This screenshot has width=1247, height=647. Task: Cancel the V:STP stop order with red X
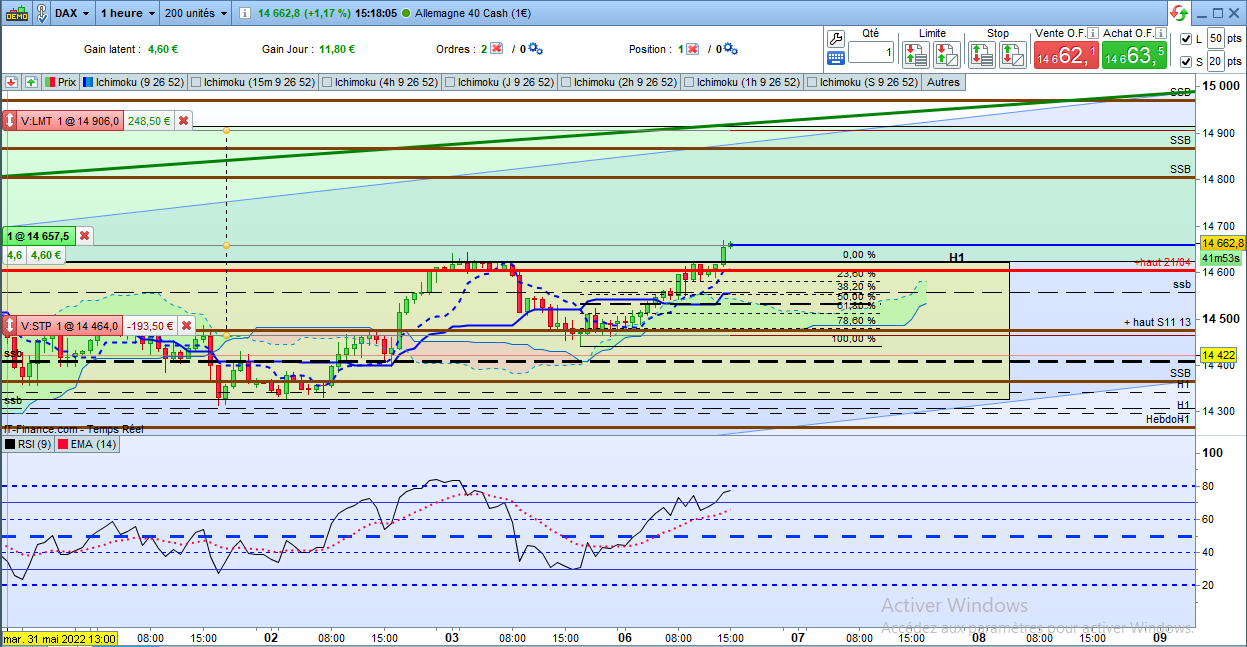coord(184,326)
